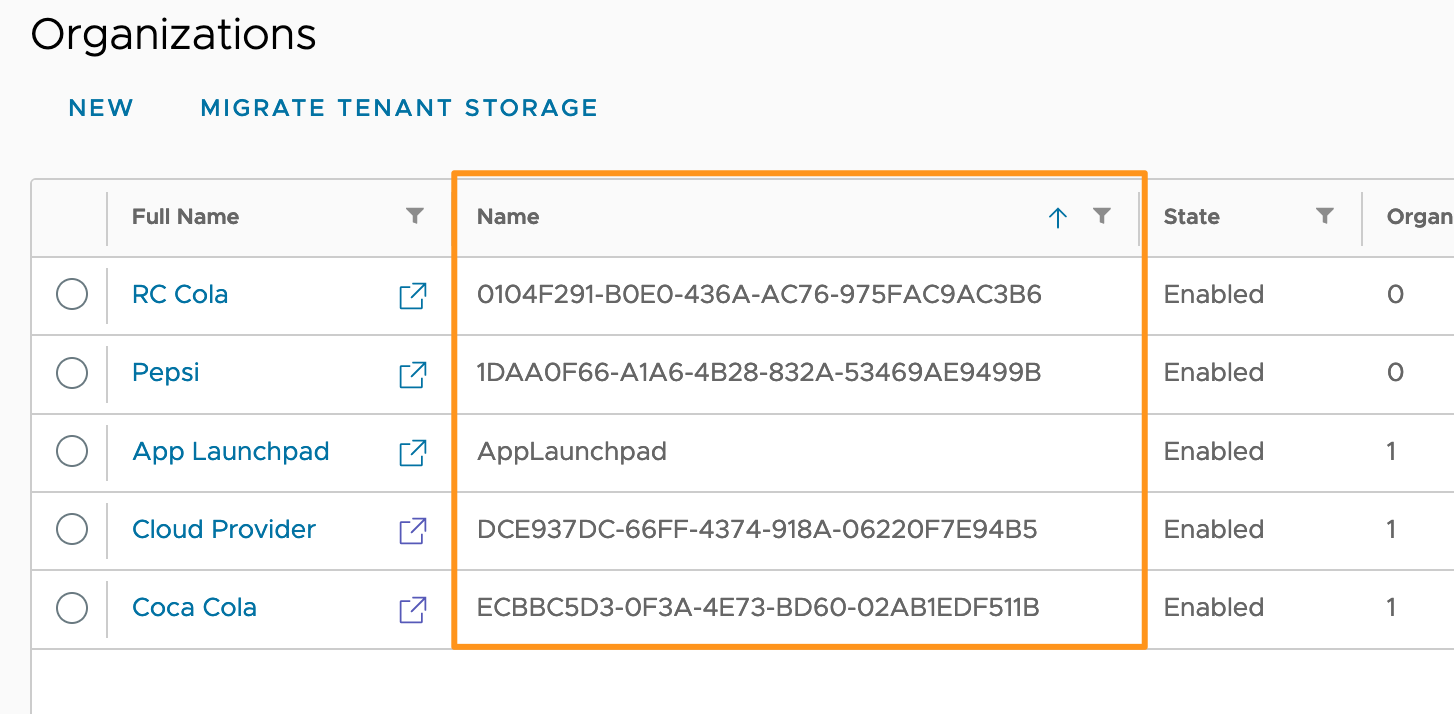The height and width of the screenshot is (714, 1454).
Task: Open the Cloud Provider organization link
Action: 224,530
